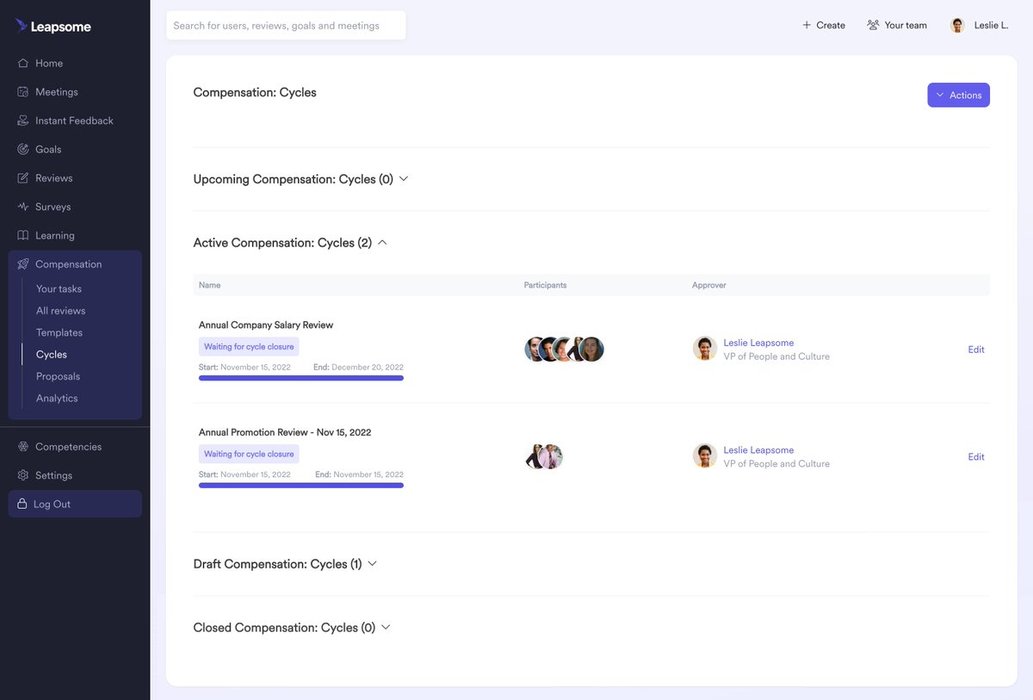Image resolution: width=1033 pixels, height=700 pixels.
Task: Click the Home icon in sidebar
Action: tap(23, 63)
